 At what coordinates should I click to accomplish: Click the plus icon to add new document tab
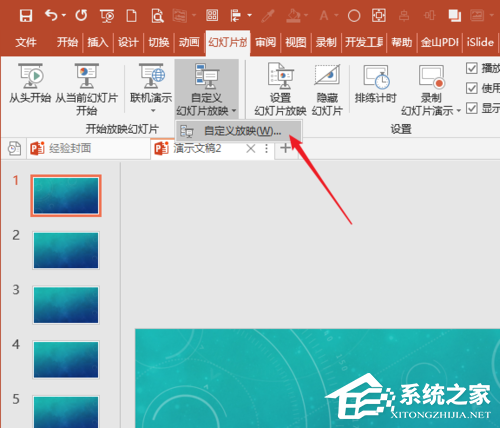285,148
